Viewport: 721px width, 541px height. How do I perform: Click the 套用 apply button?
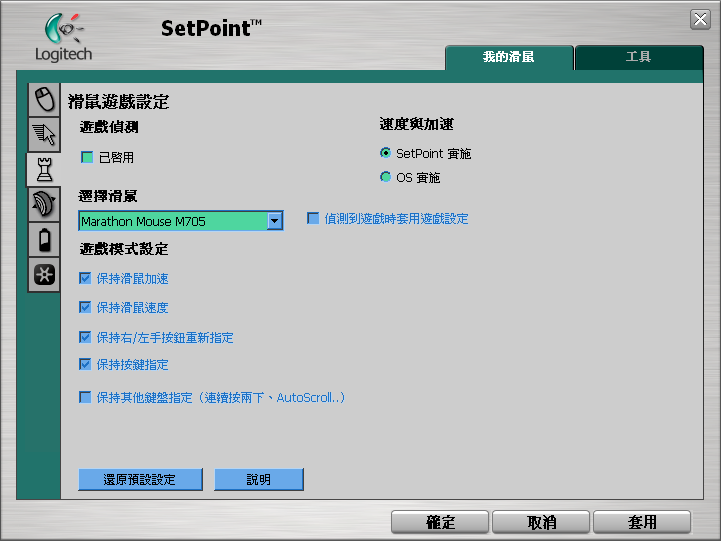tap(642, 522)
